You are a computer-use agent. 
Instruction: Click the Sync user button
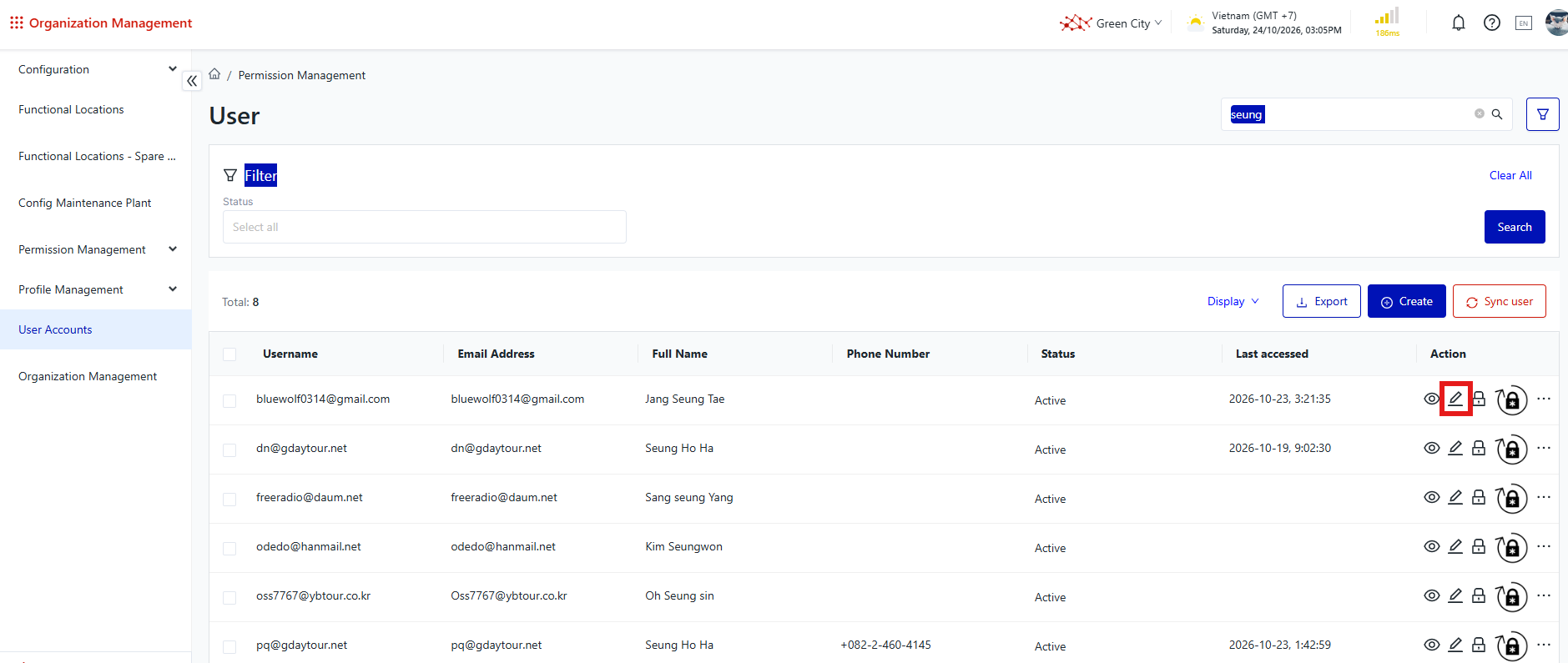pyautogui.click(x=1500, y=301)
